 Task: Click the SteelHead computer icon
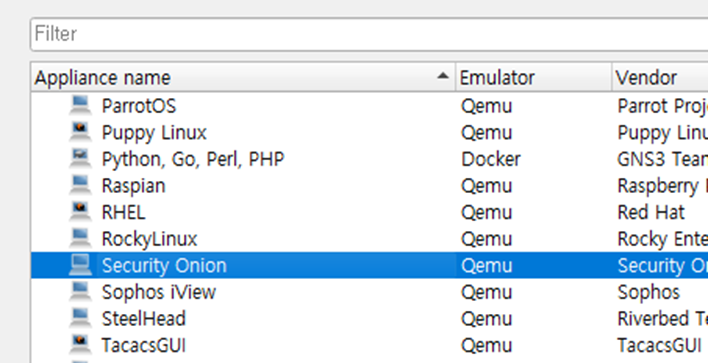80,319
